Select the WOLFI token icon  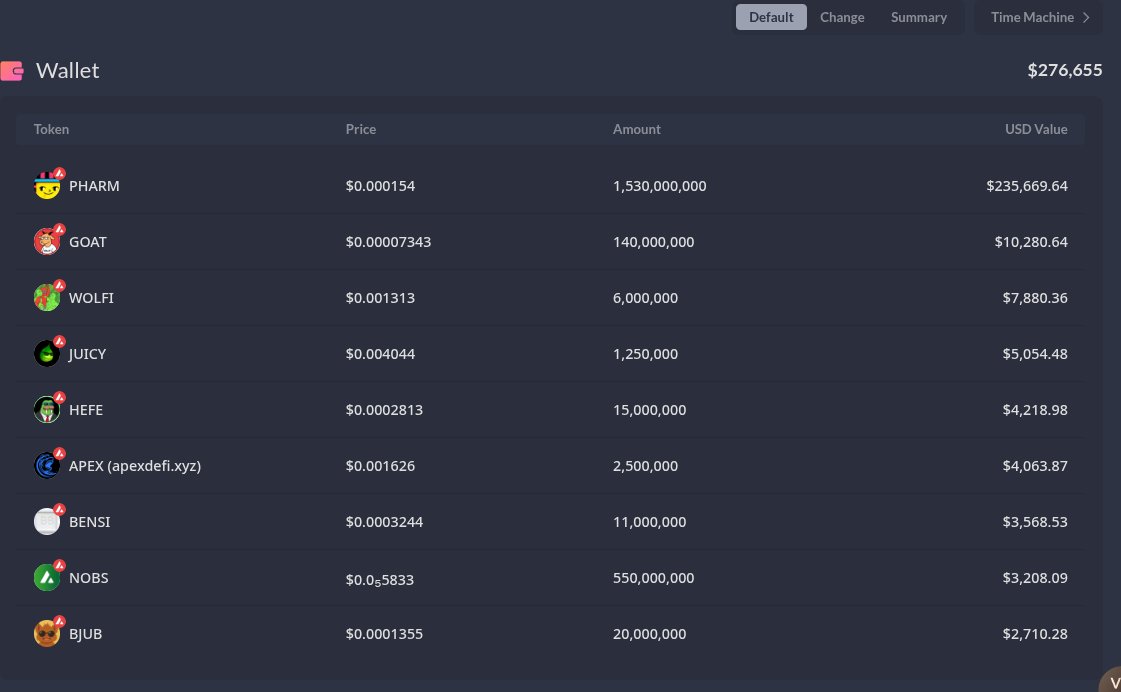coord(47,297)
